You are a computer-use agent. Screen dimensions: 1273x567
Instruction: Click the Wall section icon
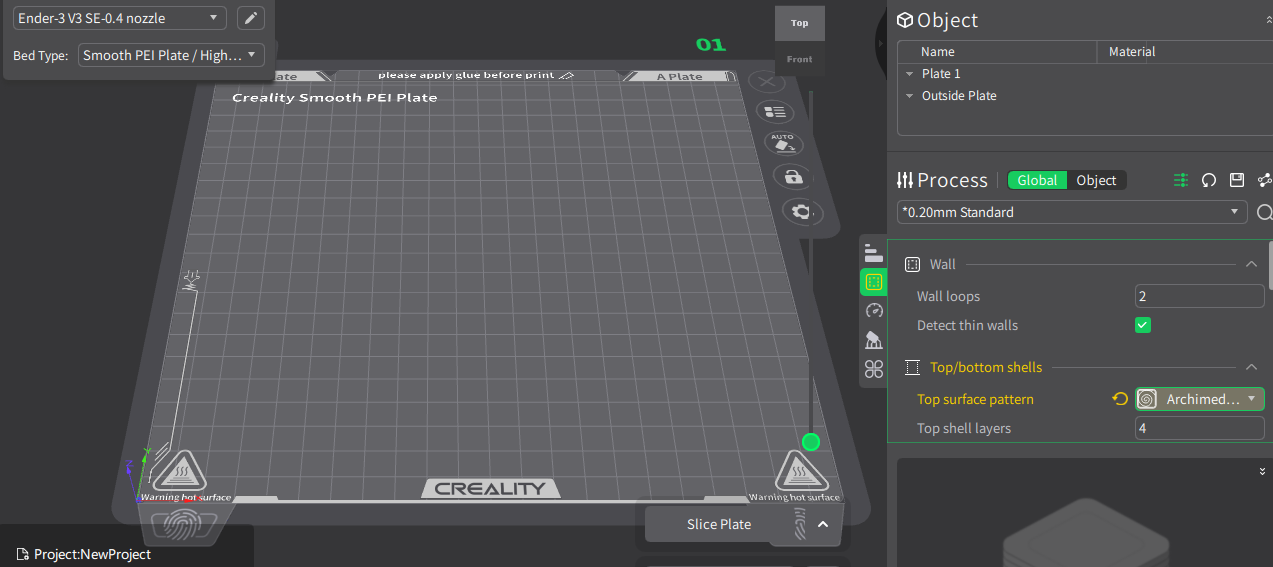point(912,264)
